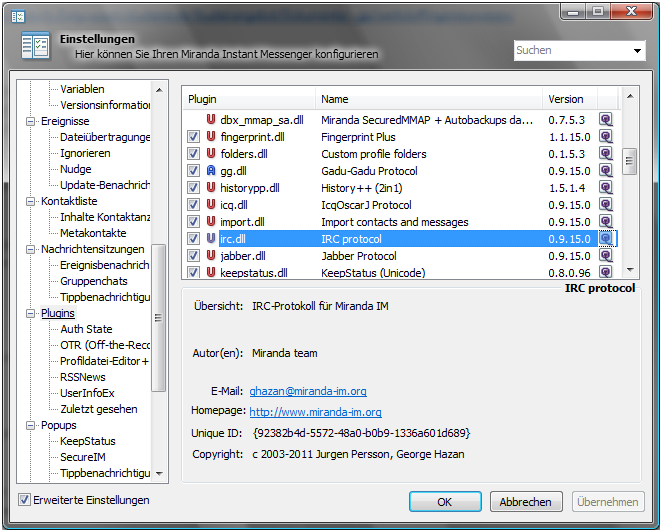
Task: Click the Unicode U icon of historypp.dll
Action: pyautogui.click(x=211, y=187)
